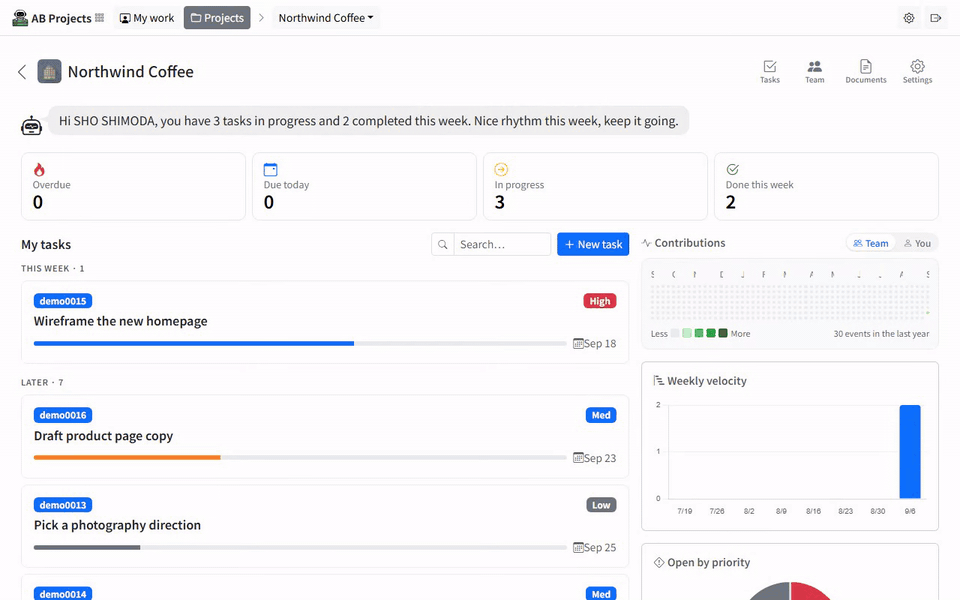Click the calendar icon next to Sep 23
This screenshot has height=600, width=960.
tap(577, 458)
